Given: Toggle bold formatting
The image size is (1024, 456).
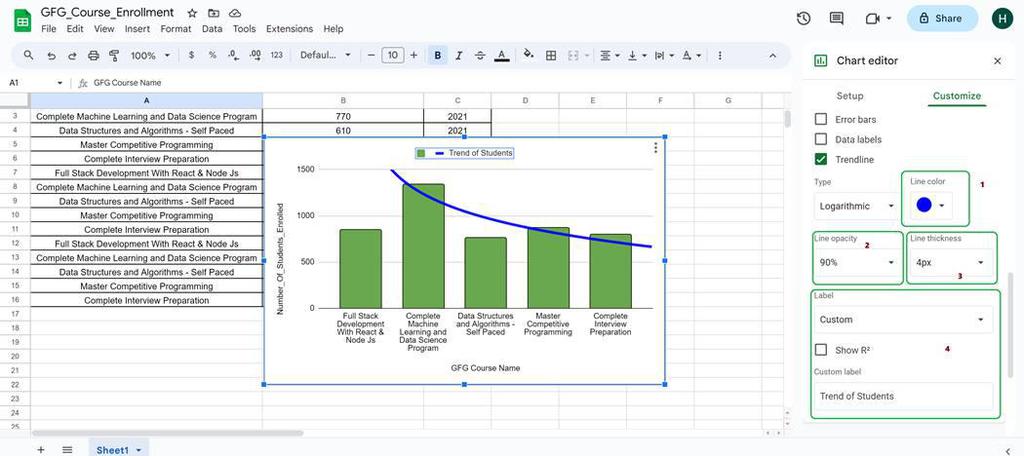Looking at the screenshot, I should (x=438, y=56).
